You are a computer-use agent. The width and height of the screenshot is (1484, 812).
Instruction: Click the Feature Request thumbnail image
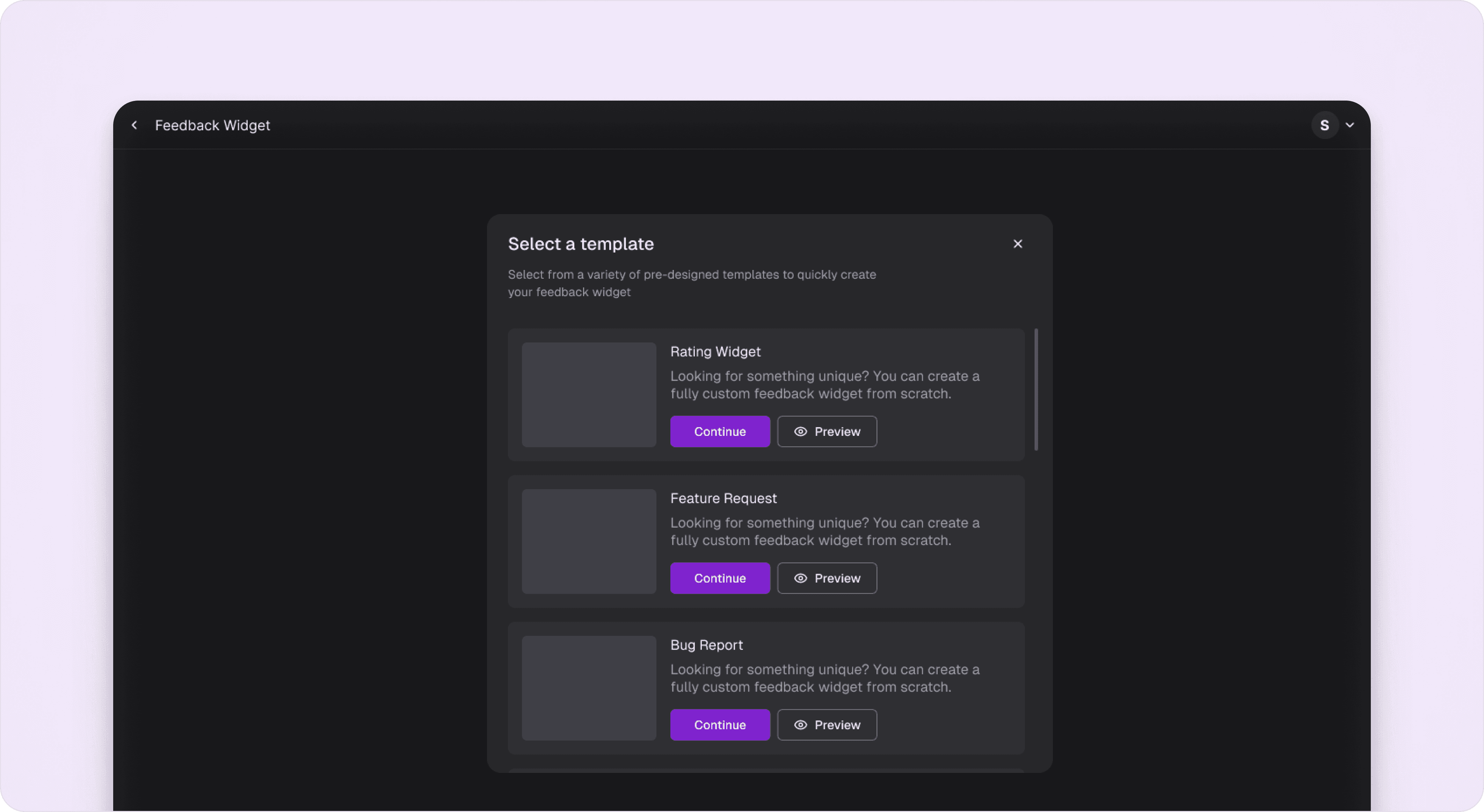pos(589,541)
